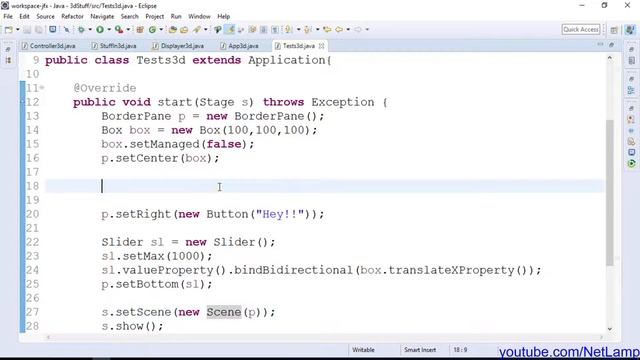This screenshot has height=360, width=640.
Task: Close the Tests3d.java editor tab
Action: [x=322, y=46]
